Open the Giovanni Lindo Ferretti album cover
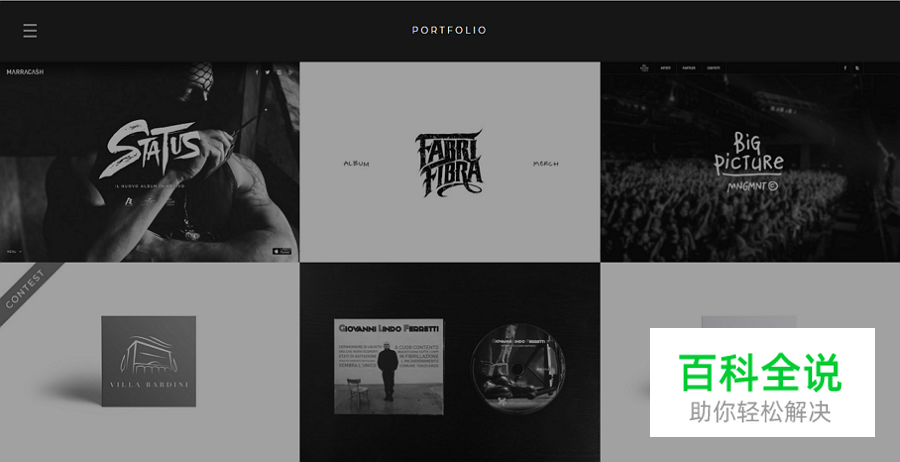900x462 pixels. (389, 367)
